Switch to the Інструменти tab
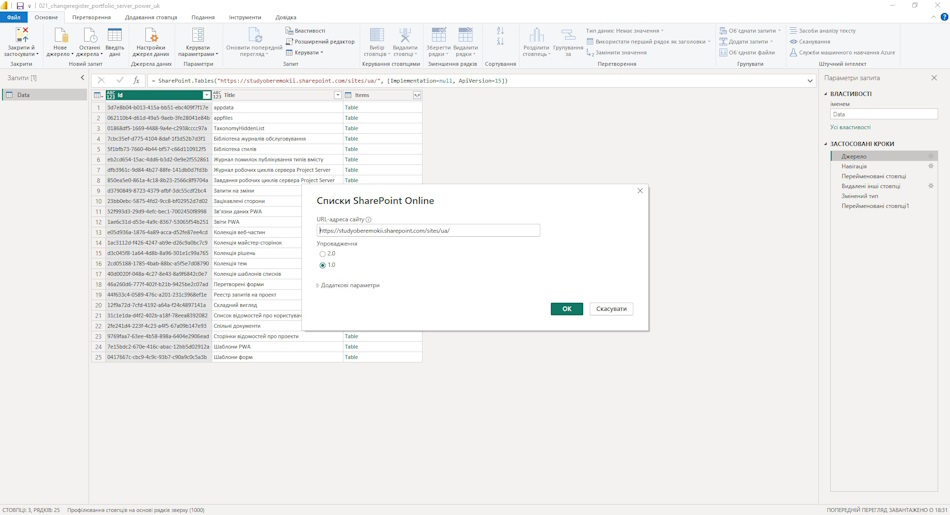 click(x=245, y=18)
